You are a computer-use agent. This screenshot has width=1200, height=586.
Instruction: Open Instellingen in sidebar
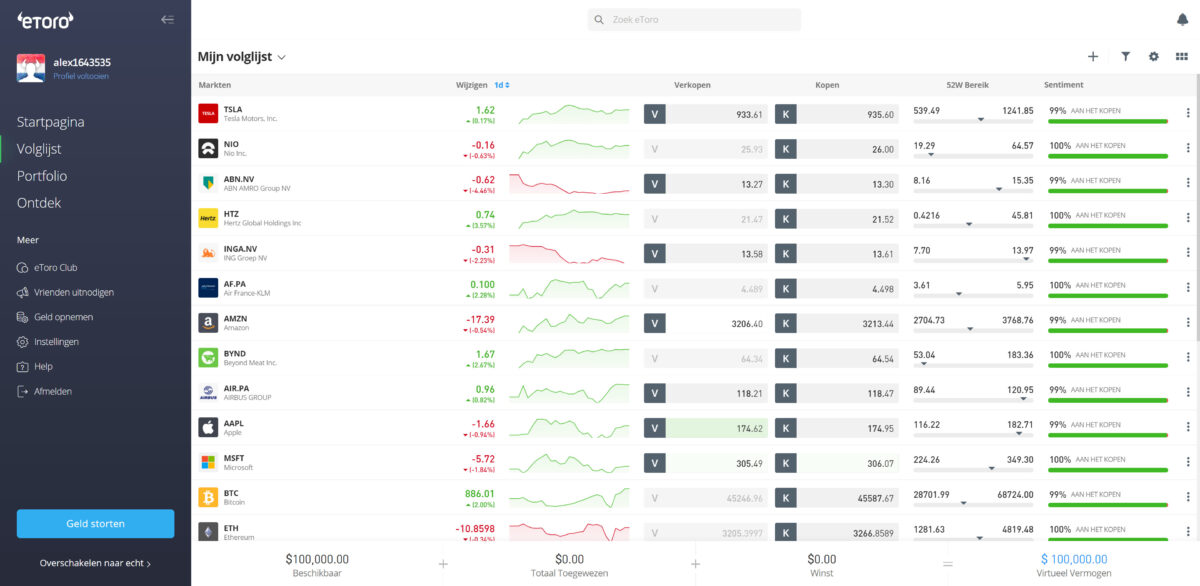pos(47,342)
